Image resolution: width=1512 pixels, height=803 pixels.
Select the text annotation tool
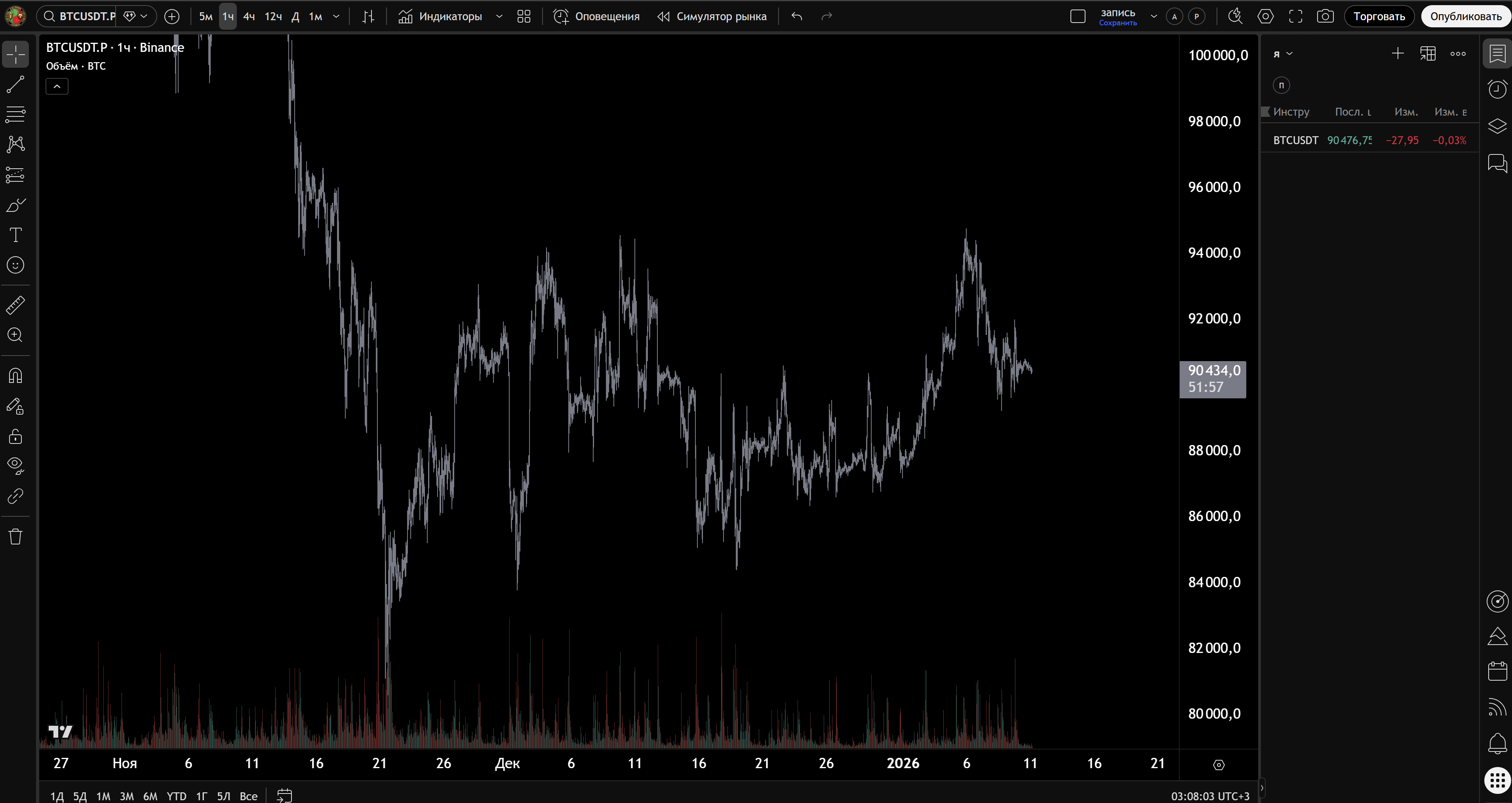(x=15, y=235)
